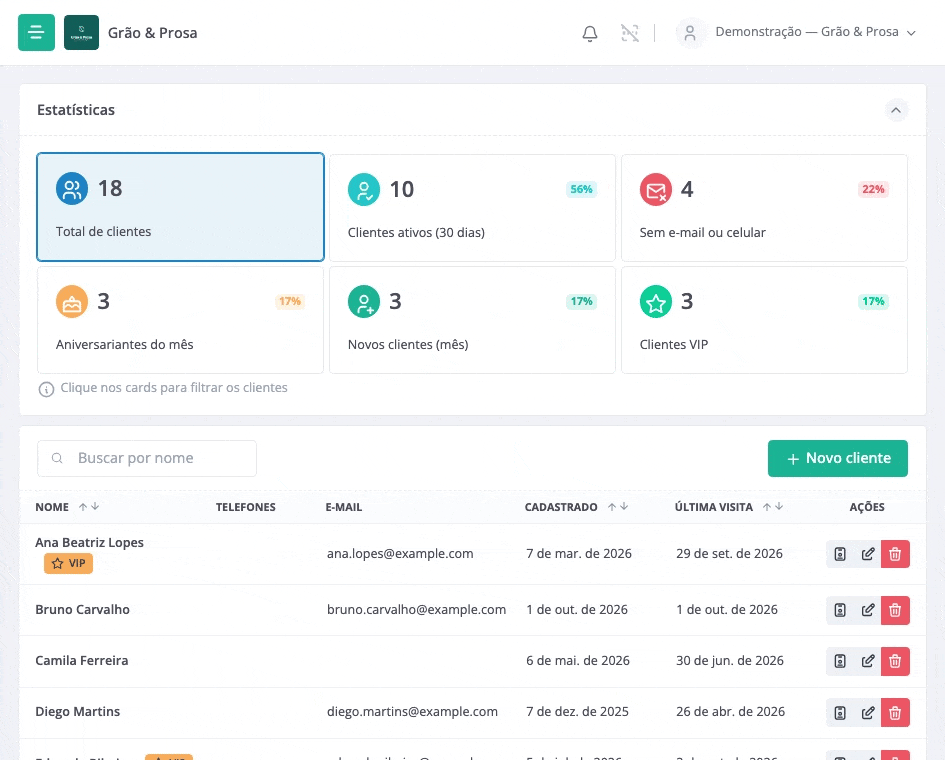This screenshot has width=945, height=760.
Task: Open the notifications bell
Action: [x=590, y=33]
